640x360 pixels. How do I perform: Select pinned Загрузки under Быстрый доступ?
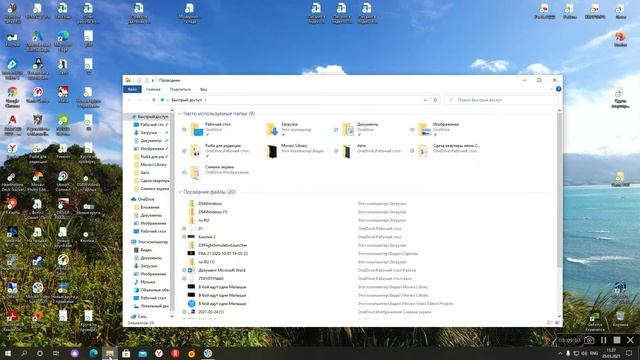[x=149, y=133]
